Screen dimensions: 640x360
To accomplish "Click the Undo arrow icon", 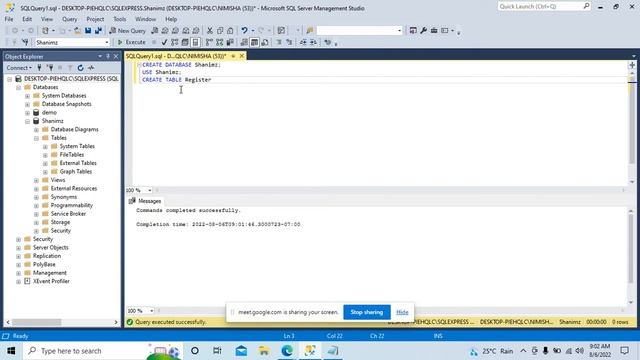I will tap(244, 31).
